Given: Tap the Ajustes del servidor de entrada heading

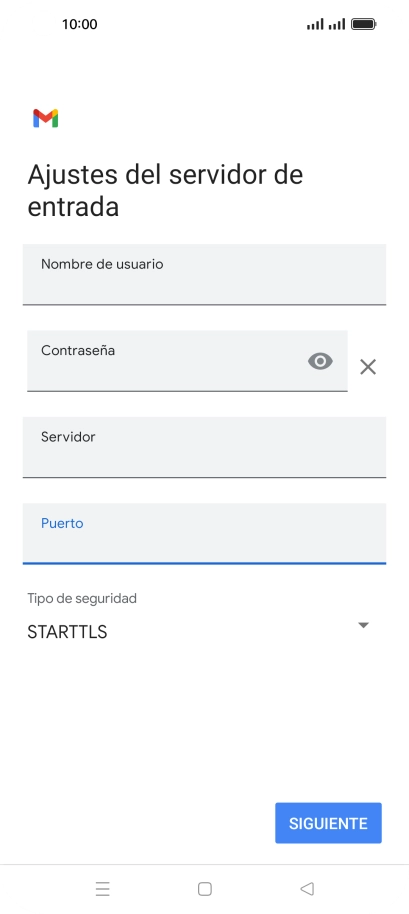Looking at the screenshot, I should click(x=165, y=190).
